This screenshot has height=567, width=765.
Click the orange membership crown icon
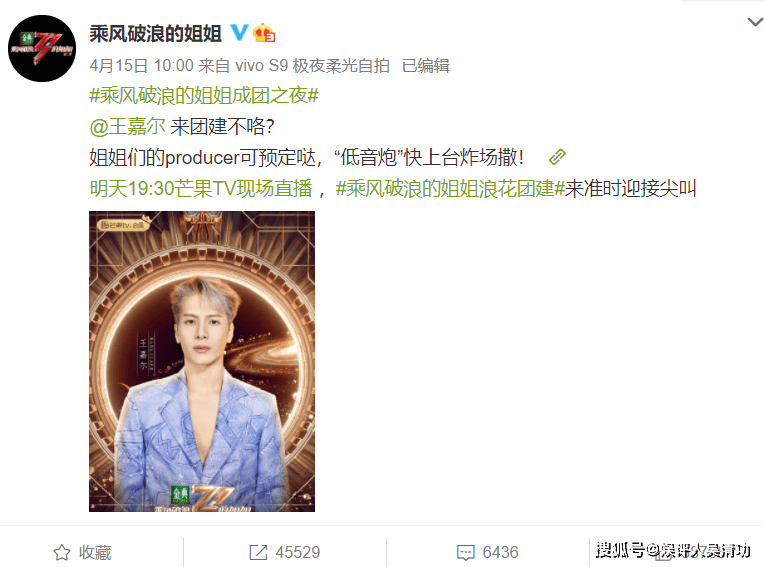click(x=264, y=33)
